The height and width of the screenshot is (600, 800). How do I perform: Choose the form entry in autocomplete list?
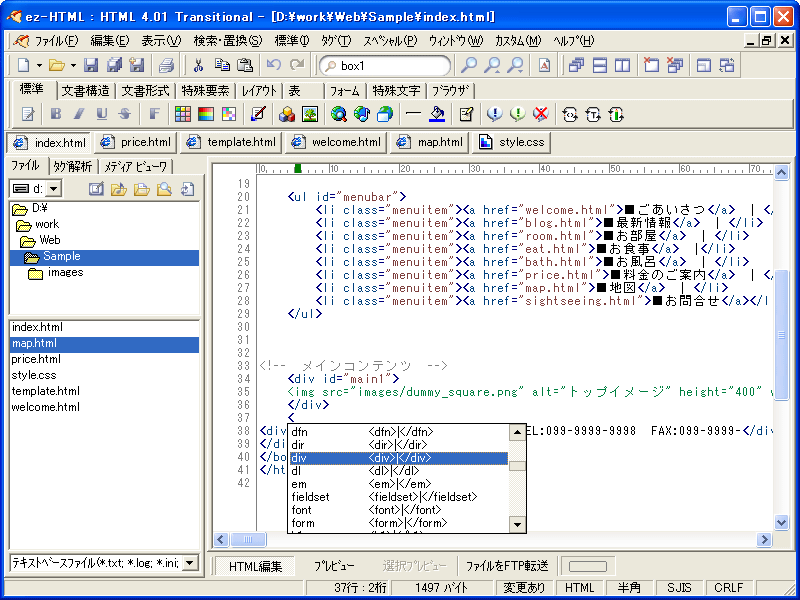399,523
